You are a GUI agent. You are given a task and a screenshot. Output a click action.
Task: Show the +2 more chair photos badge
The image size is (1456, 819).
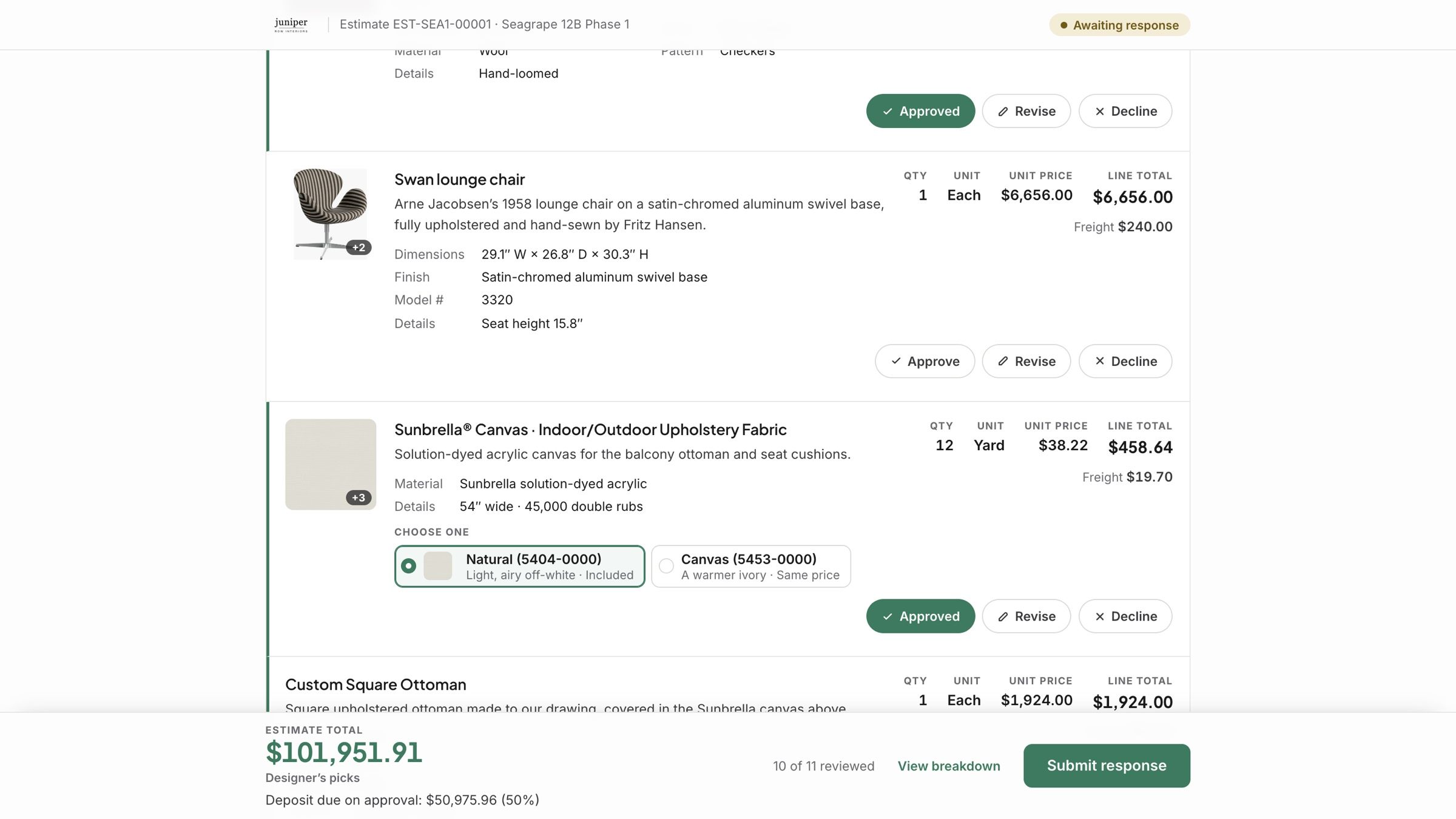coord(359,248)
